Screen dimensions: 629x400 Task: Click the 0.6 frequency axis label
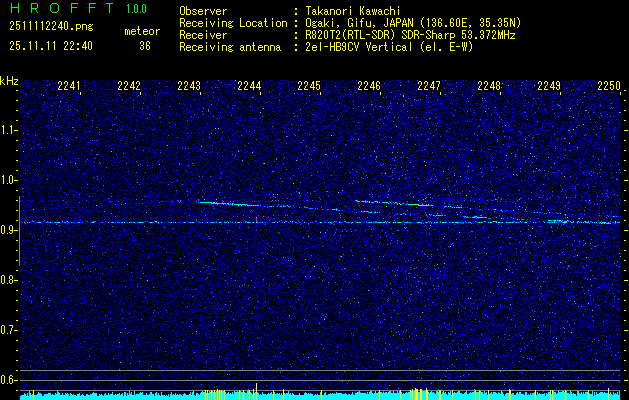tap(8, 380)
